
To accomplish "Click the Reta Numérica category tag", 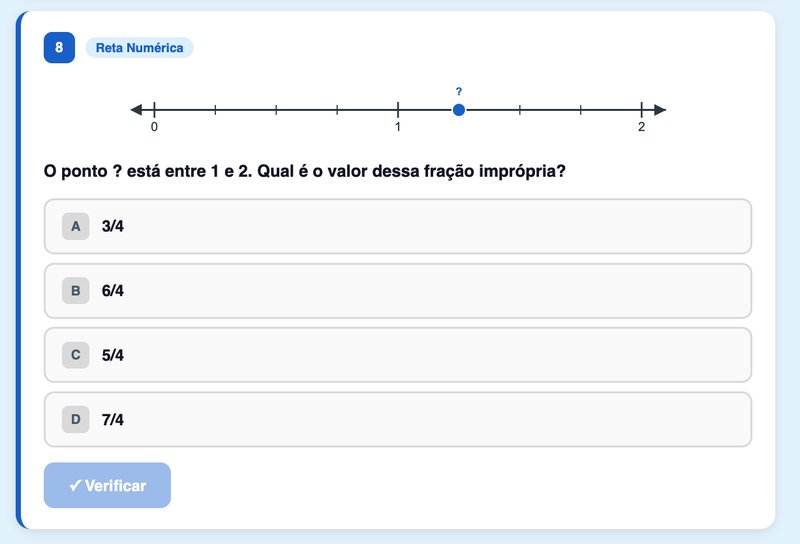I will coord(139,47).
